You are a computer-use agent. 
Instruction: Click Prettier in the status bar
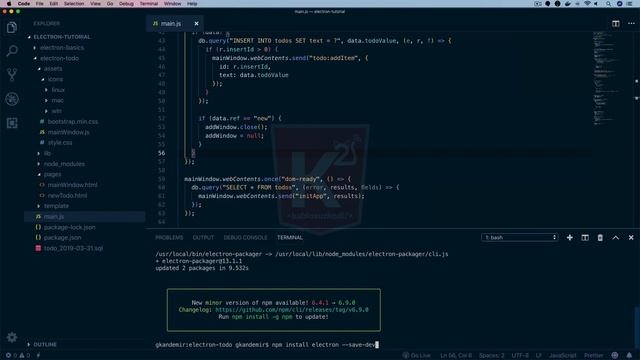(593, 355)
